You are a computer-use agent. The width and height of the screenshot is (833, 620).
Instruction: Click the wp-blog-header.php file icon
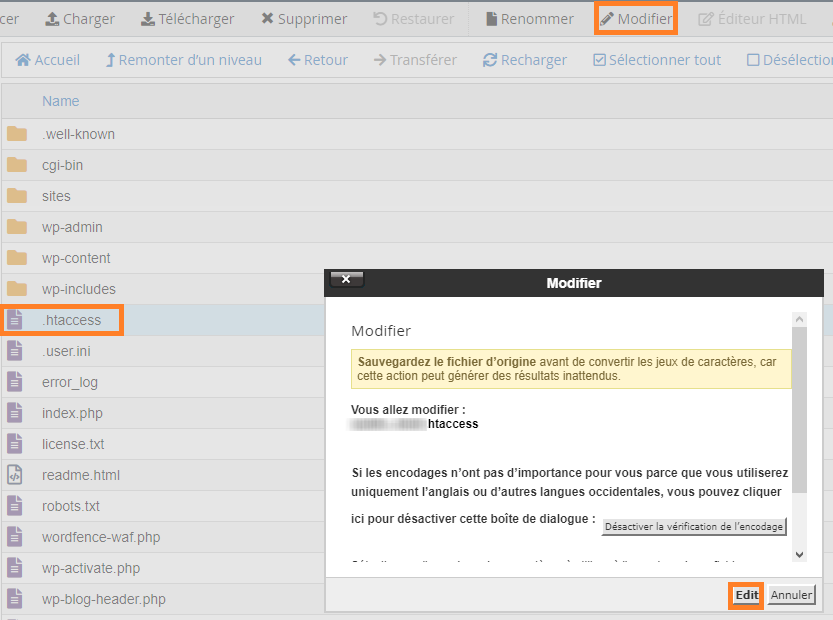[x=15, y=599]
